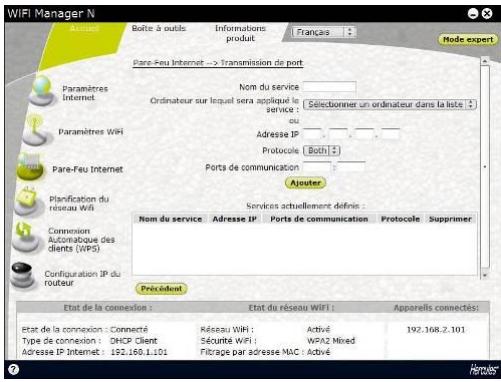This screenshot has height=382, width=501.
Task: Open the Configuration IP du routeur icon
Action: (x=23, y=275)
